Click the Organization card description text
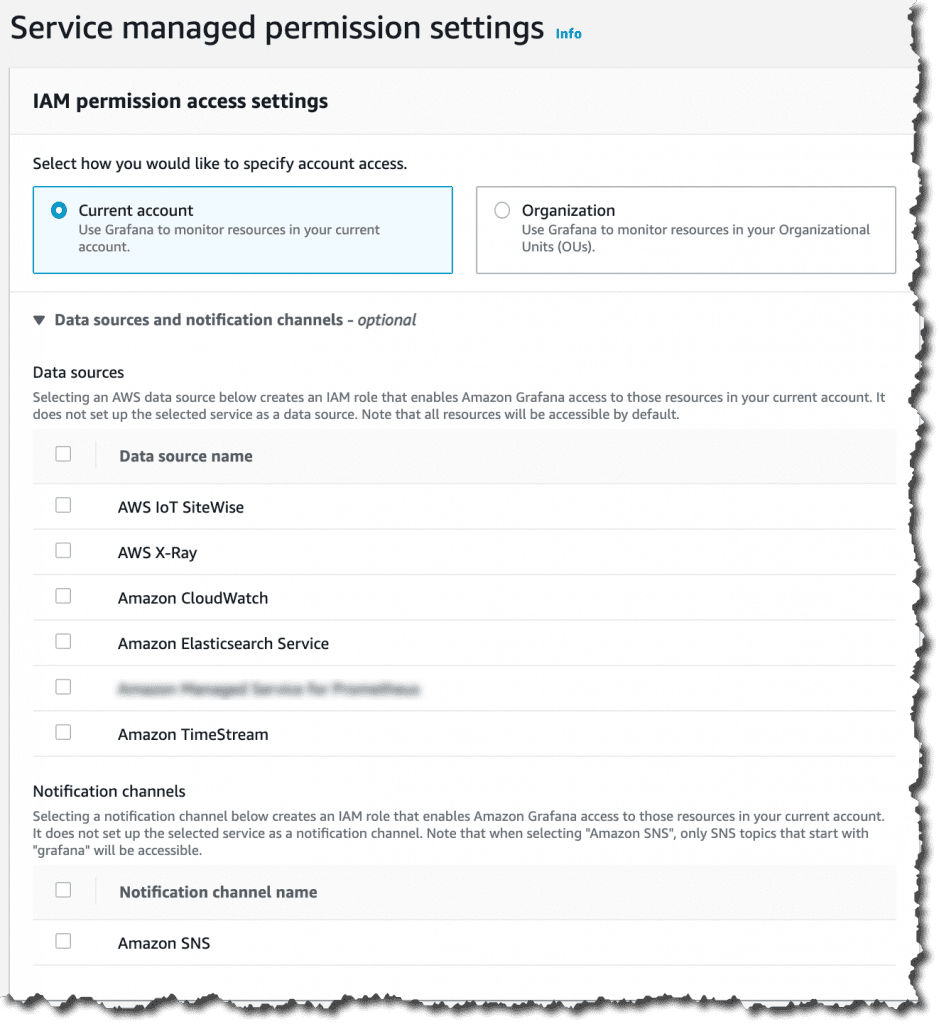Image resolution: width=939 pixels, height=1024 pixels. [695, 238]
